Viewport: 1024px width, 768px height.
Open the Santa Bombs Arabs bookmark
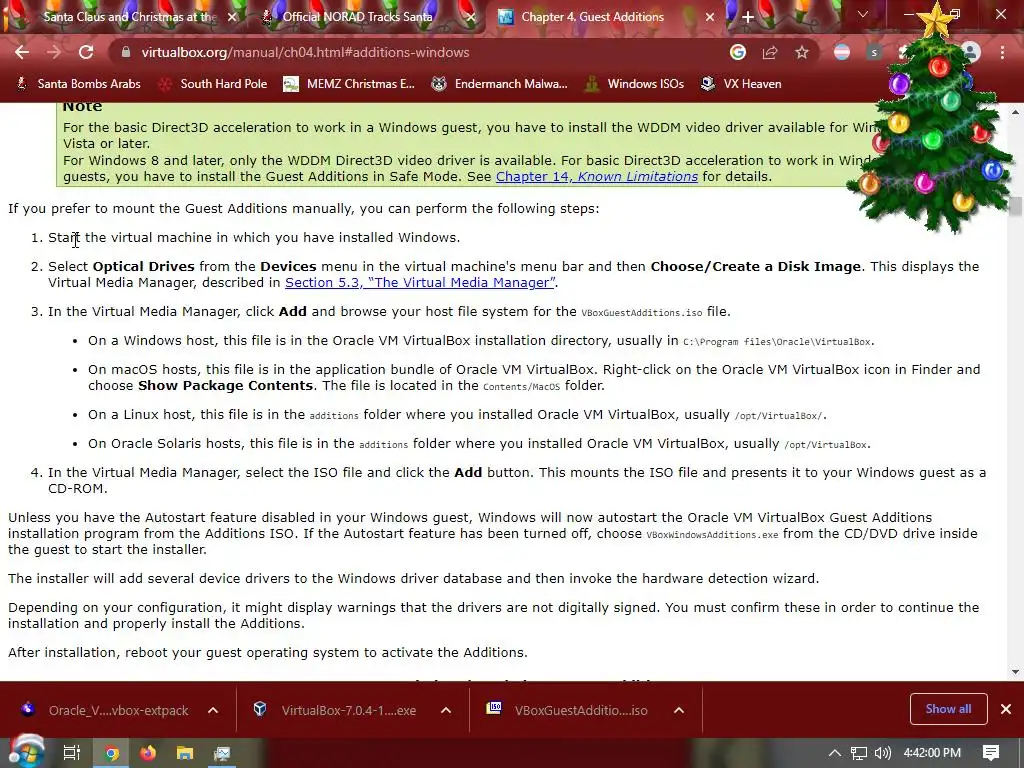(78, 84)
